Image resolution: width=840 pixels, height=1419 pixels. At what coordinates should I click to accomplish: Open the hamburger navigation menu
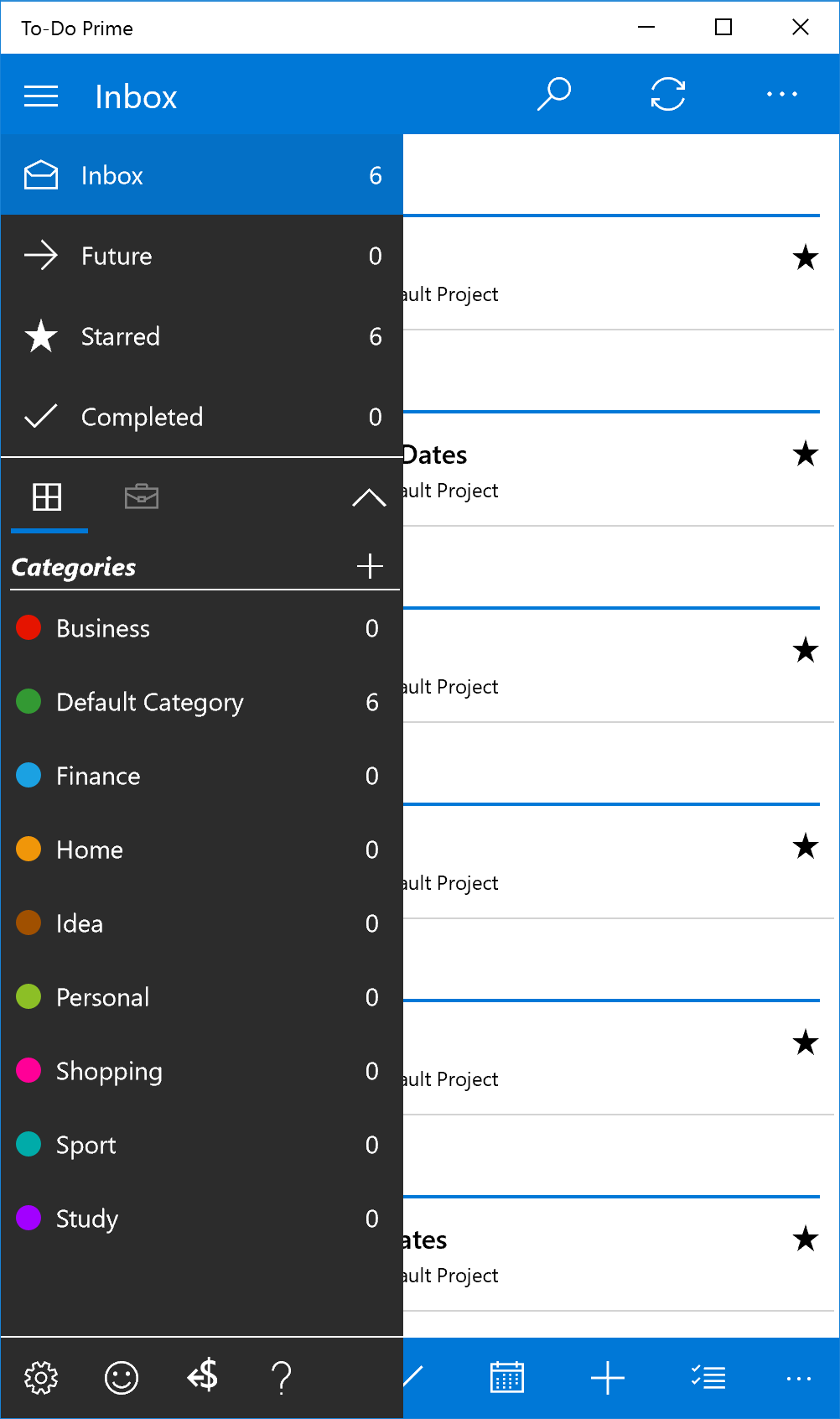41,96
